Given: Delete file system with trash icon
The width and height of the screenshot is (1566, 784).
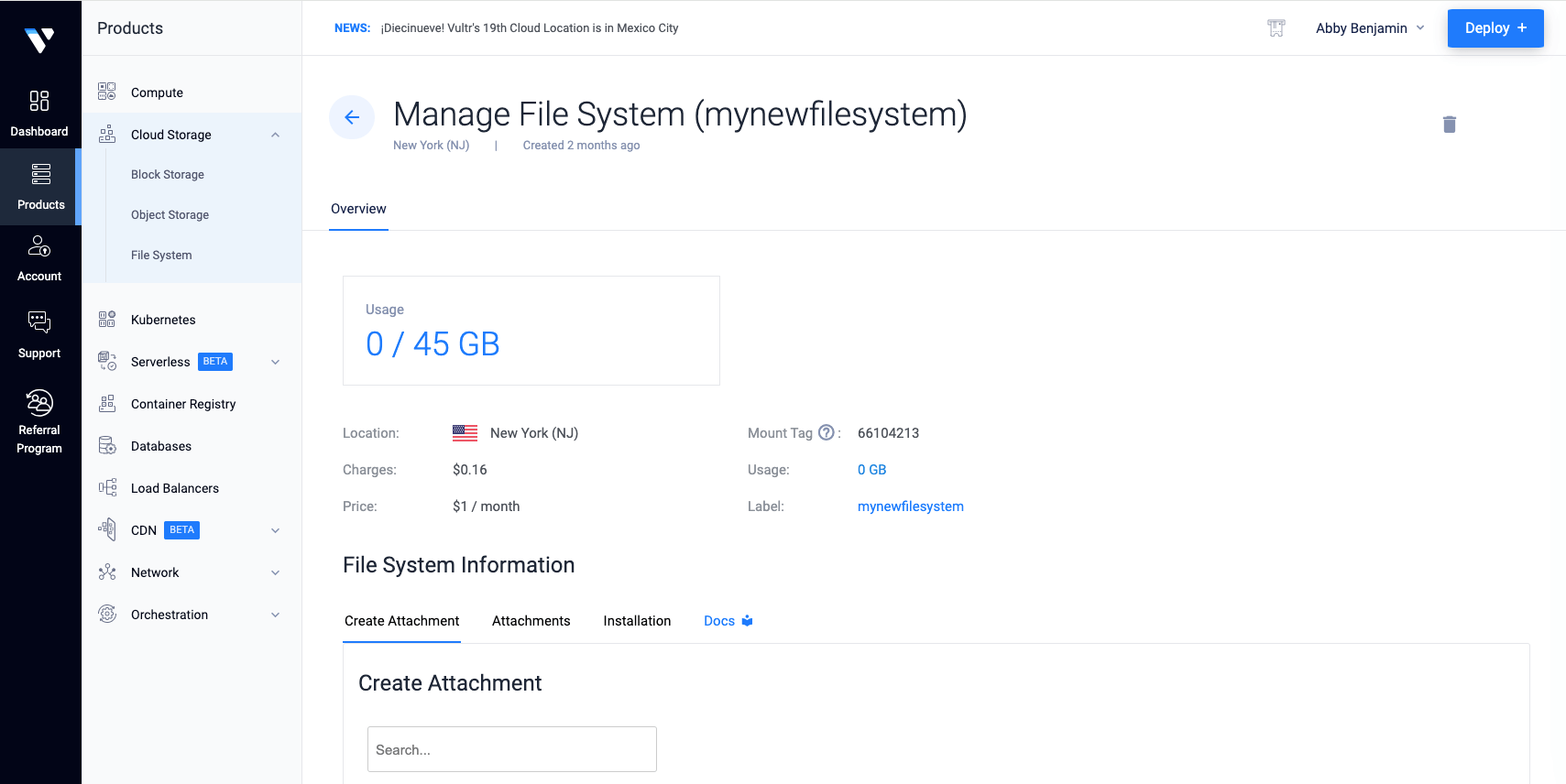Looking at the screenshot, I should (1450, 125).
